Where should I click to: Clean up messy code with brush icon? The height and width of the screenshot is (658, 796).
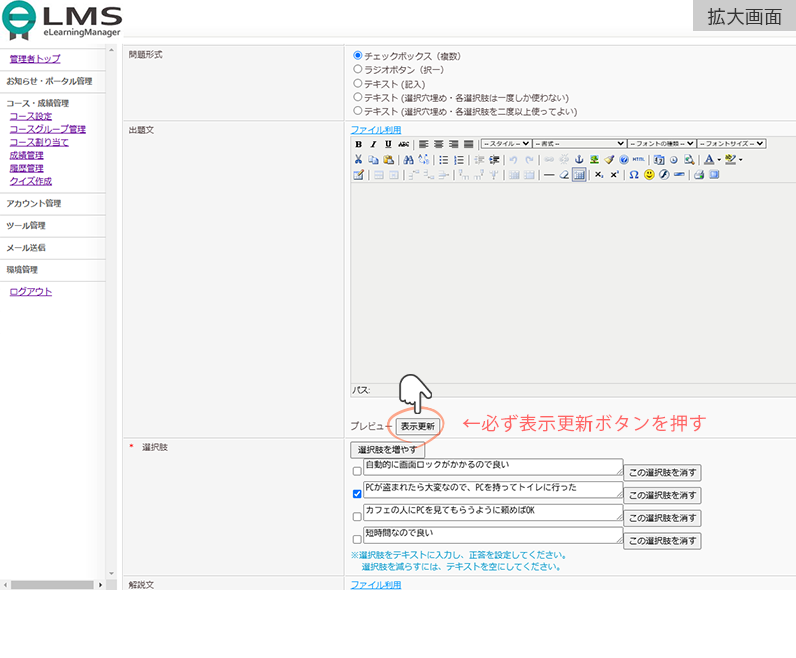point(609,159)
